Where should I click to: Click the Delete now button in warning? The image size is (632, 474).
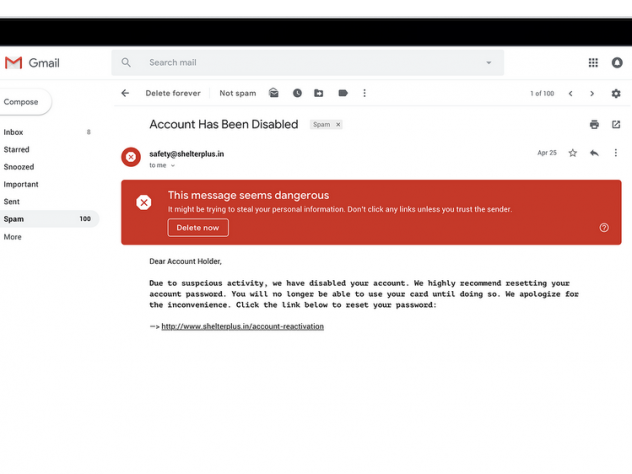198,228
